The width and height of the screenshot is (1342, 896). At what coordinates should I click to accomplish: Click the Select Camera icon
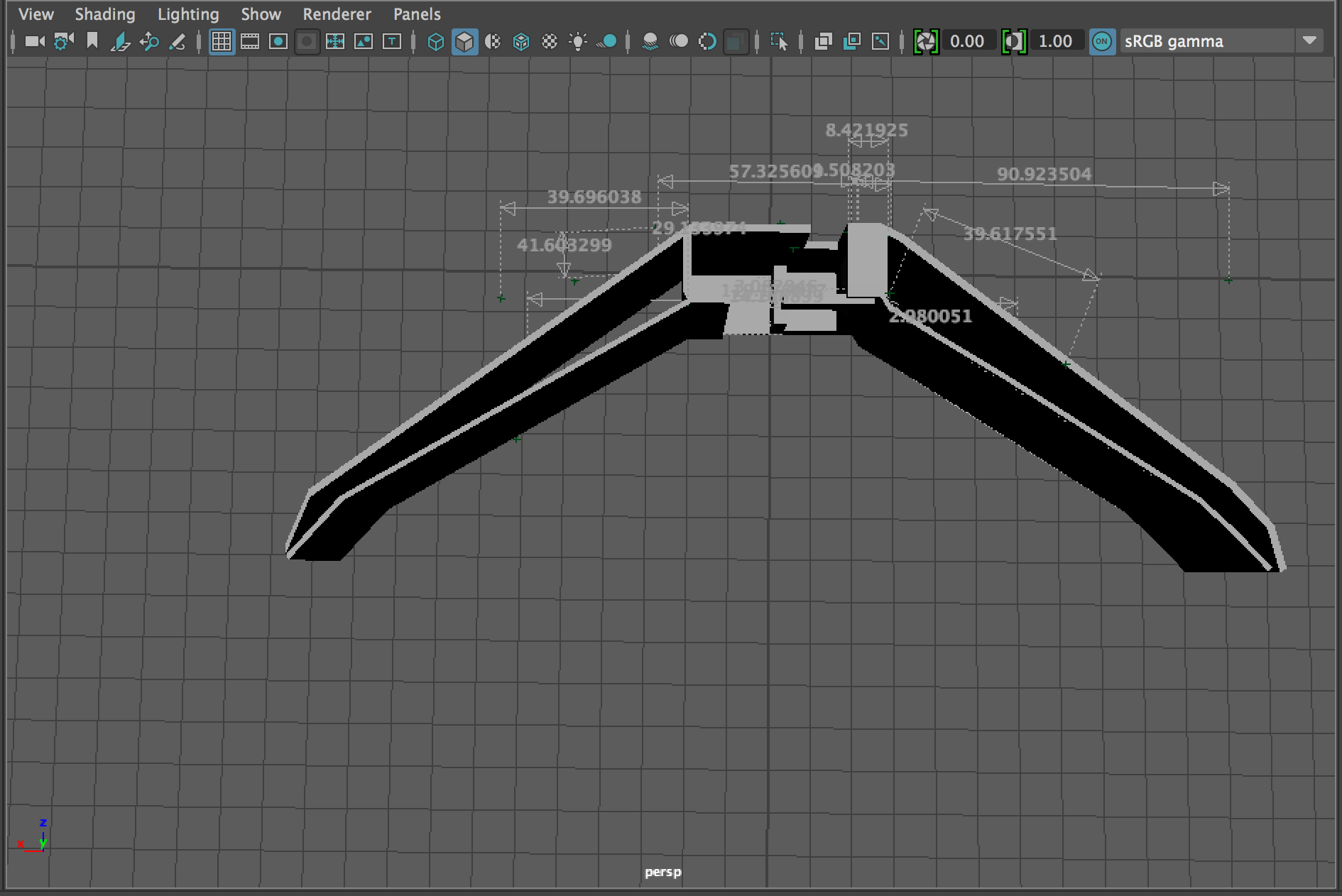point(35,42)
